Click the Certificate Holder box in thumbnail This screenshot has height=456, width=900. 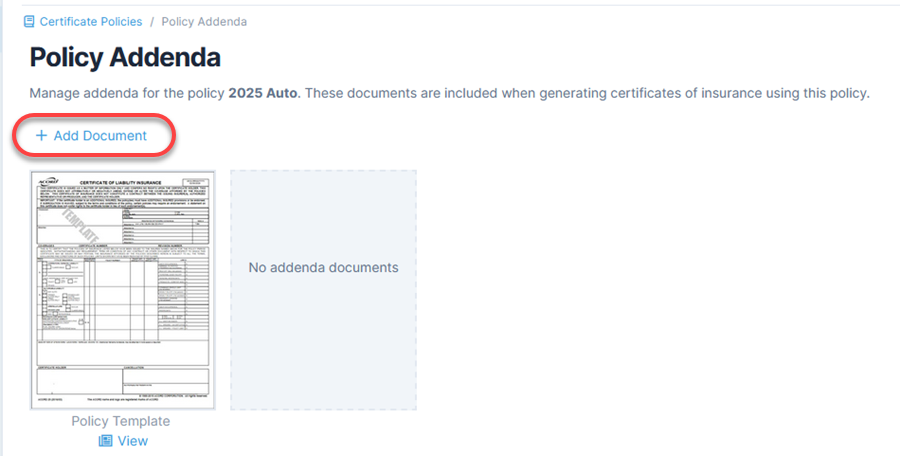[79, 381]
